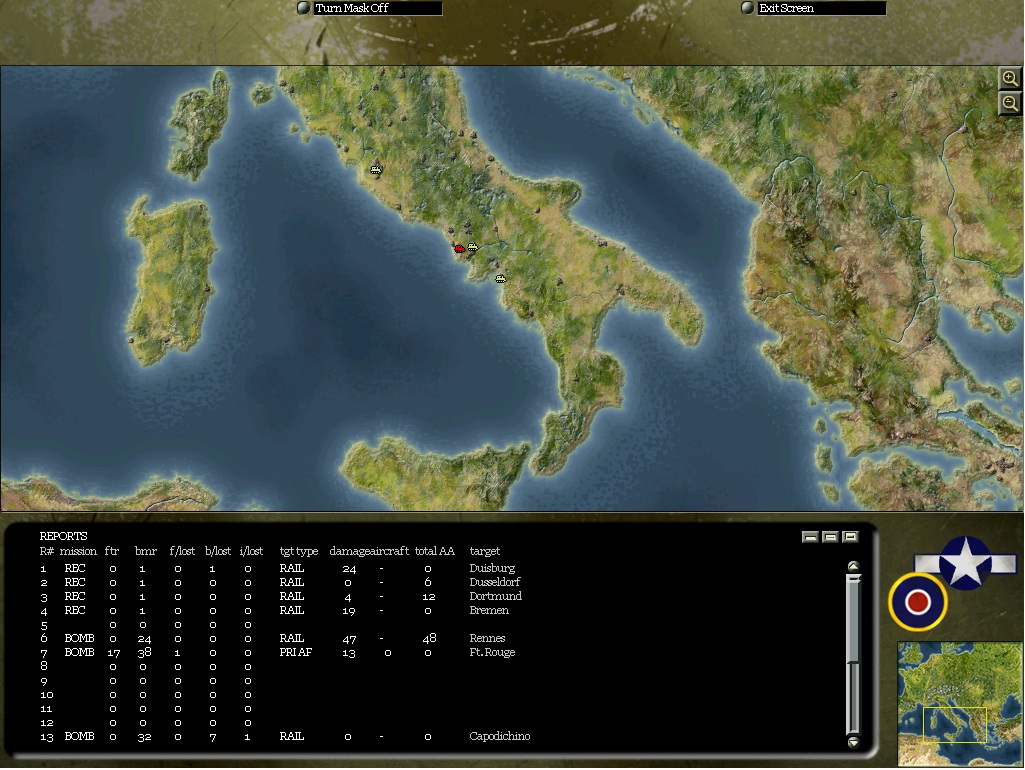Click the Europe minimap thumbnail

[960, 703]
